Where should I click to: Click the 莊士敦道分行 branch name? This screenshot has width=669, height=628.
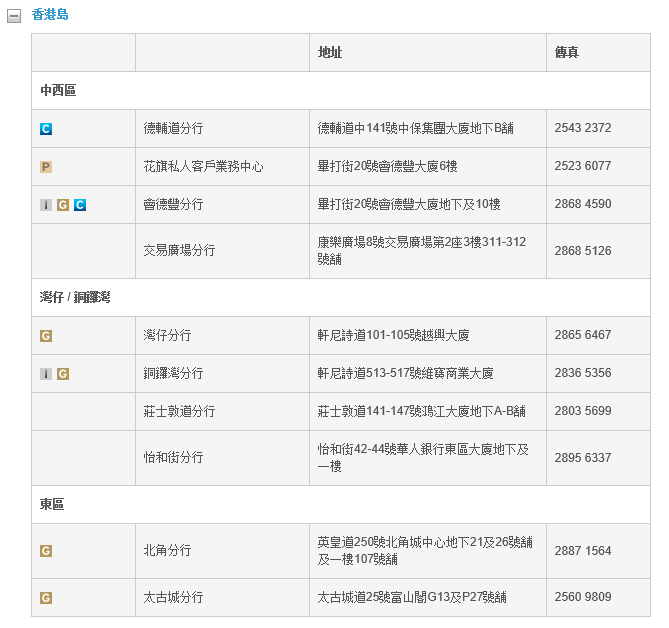pyautogui.click(x=179, y=411)
